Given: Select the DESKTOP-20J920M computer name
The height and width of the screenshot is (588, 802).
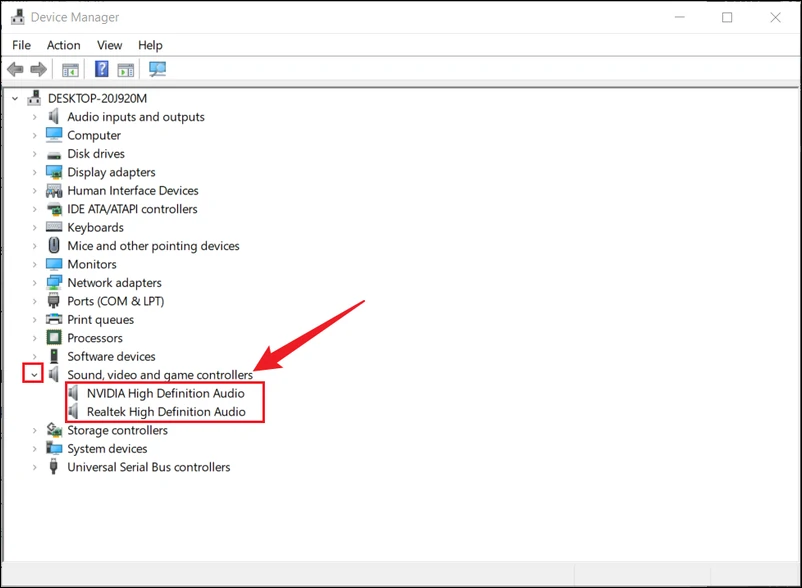Looking at the screenshot, I should [x=97, y=98].
